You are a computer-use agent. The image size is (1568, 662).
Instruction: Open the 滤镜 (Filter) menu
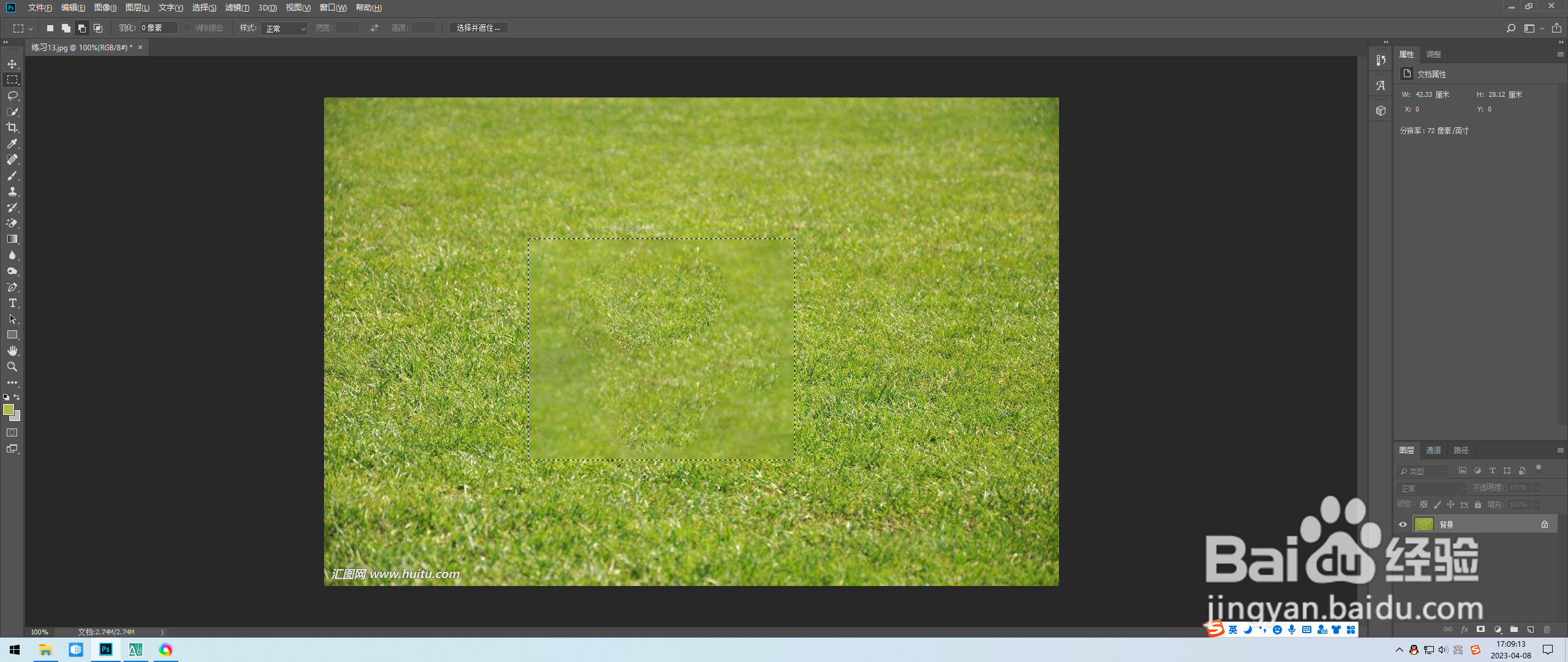[237, 8]
